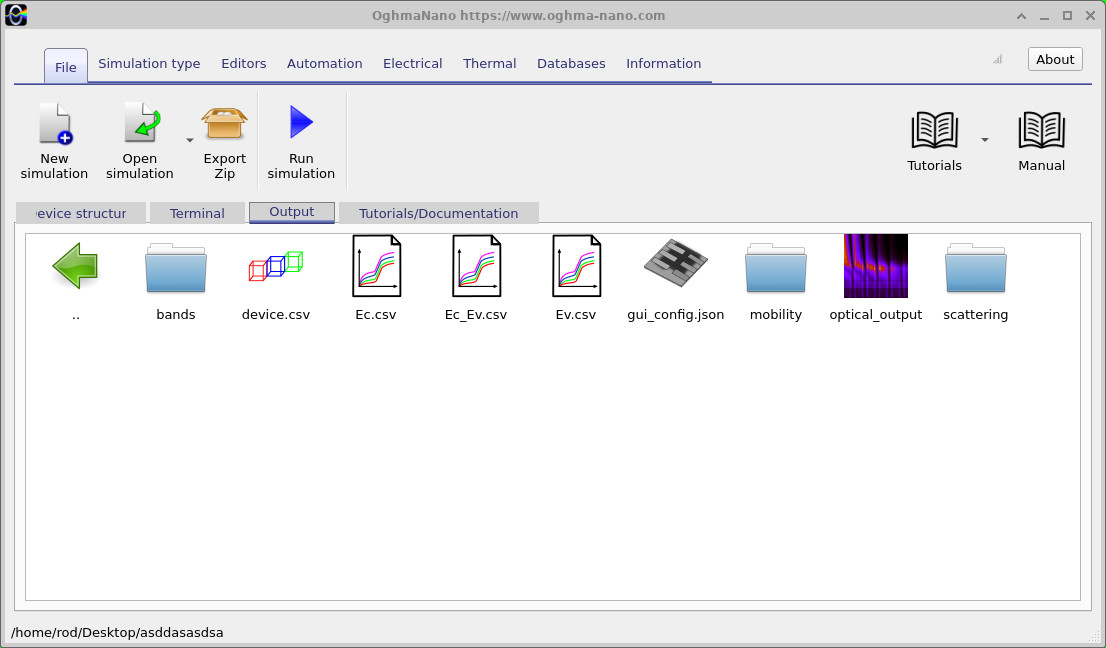Image resolution: width=1106 pixels, height=648 pixels.
Task: Open the Manual book icon
Action: pos(1041,130)
